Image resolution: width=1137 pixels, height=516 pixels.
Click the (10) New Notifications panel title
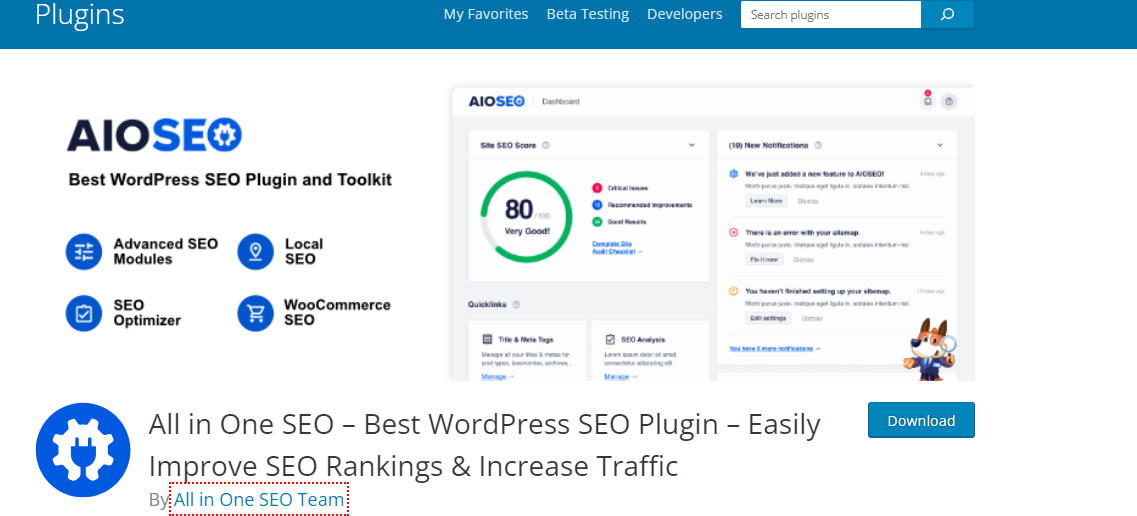[x=769, y=145]
